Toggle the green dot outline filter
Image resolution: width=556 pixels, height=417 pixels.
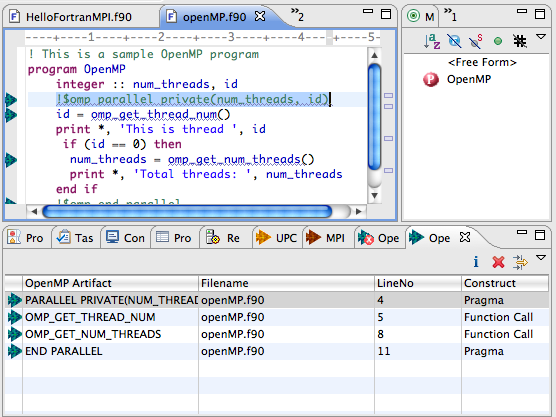(498, 41)
